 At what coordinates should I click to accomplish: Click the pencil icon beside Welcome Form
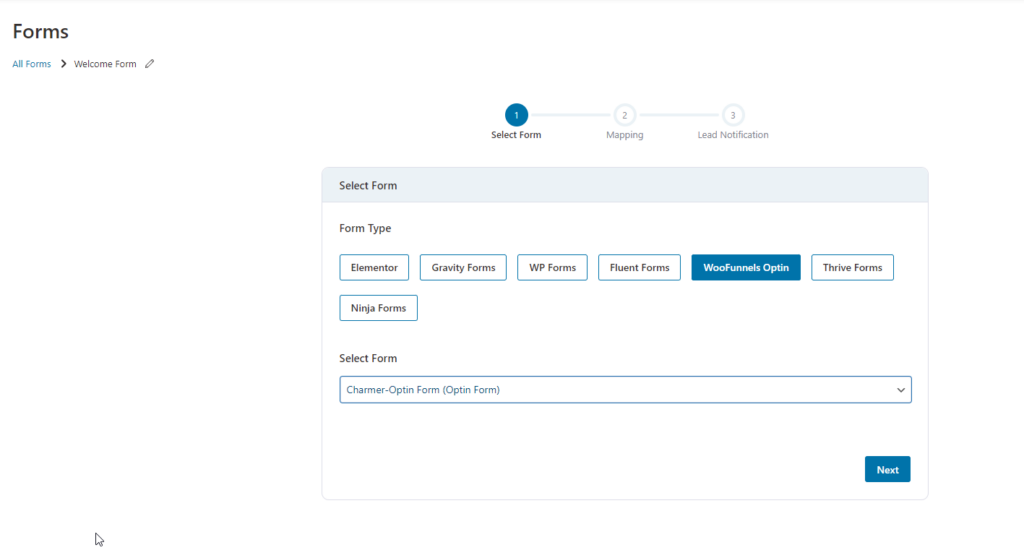coord(150,63)
